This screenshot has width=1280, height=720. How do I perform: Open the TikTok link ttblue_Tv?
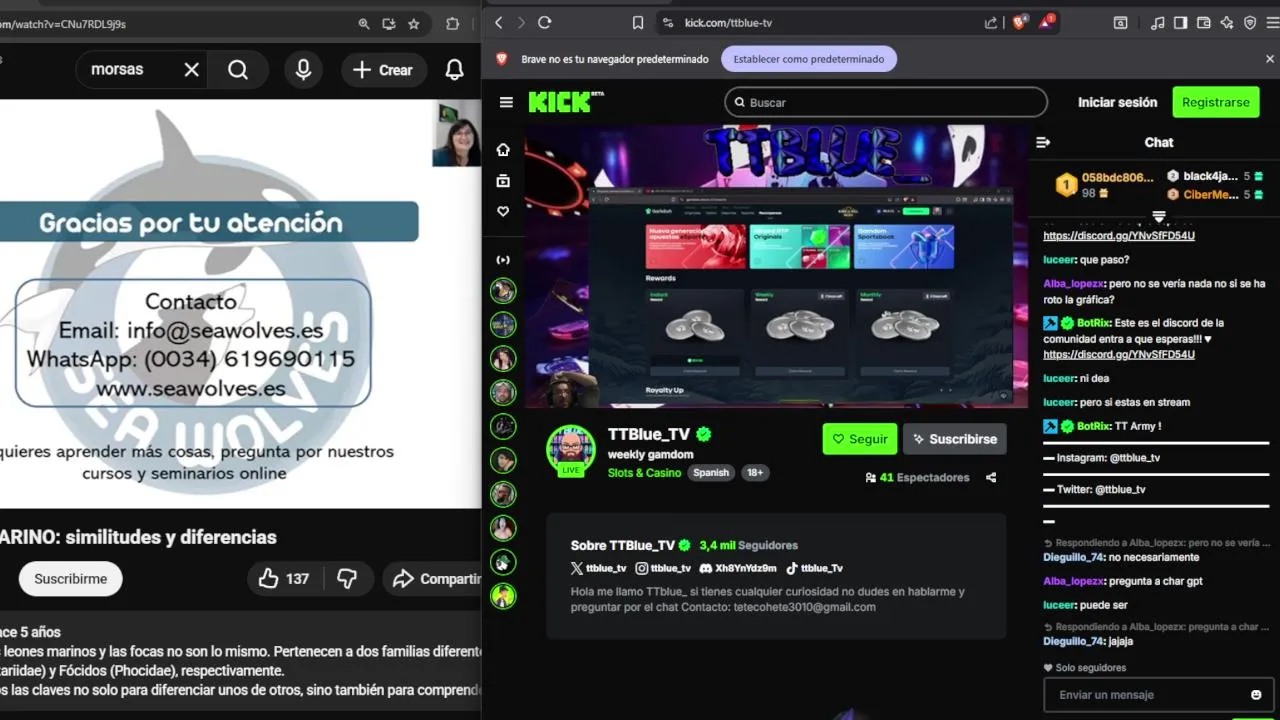click(814, 568)
